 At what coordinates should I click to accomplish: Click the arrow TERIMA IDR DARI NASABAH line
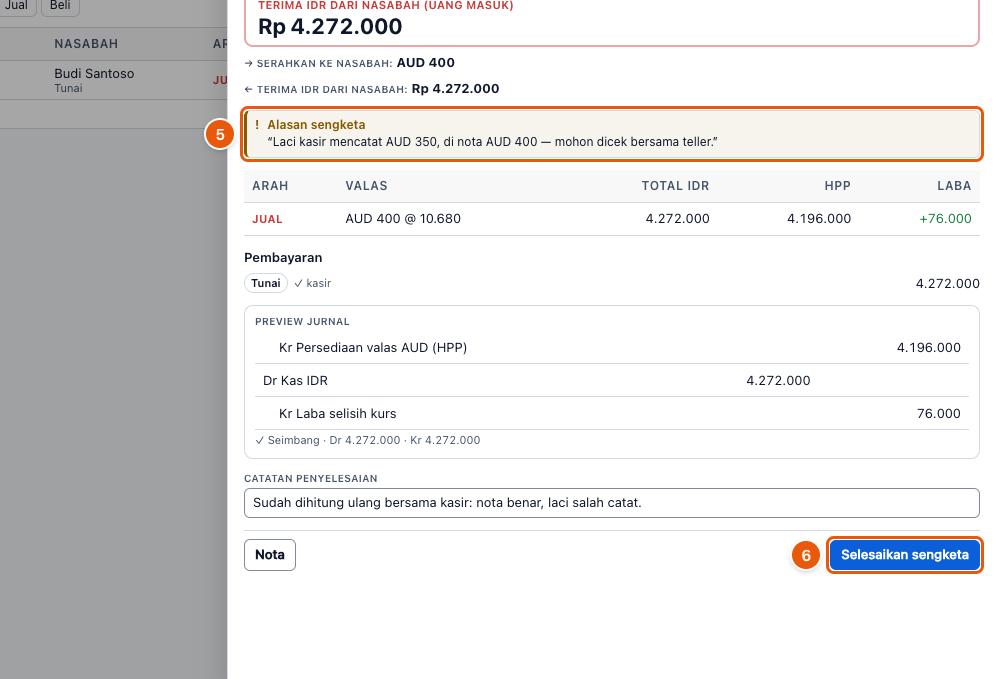pos(372,89)
